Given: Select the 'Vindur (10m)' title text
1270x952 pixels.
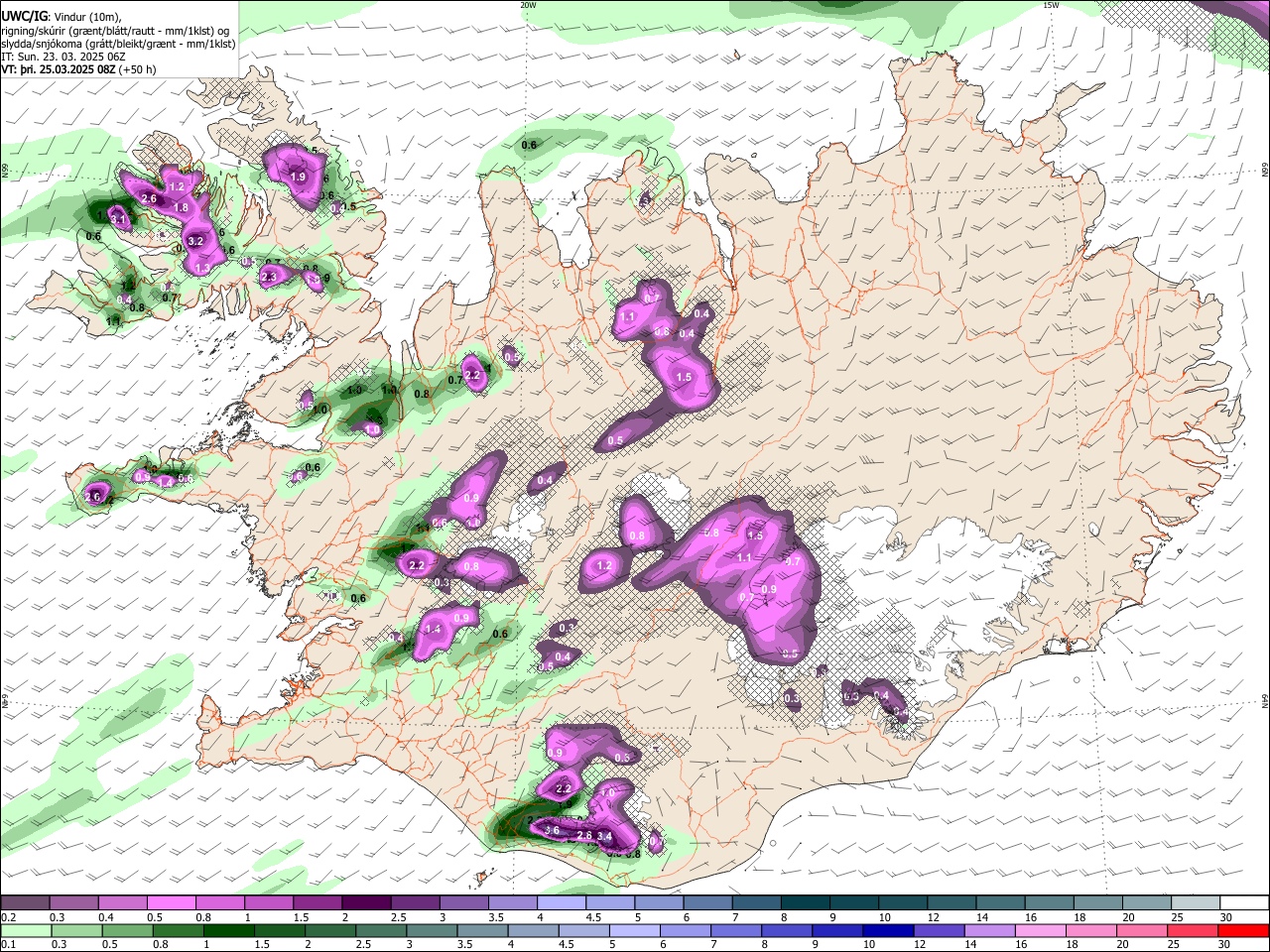Looking at the screenshot, I should coord(87,16).
